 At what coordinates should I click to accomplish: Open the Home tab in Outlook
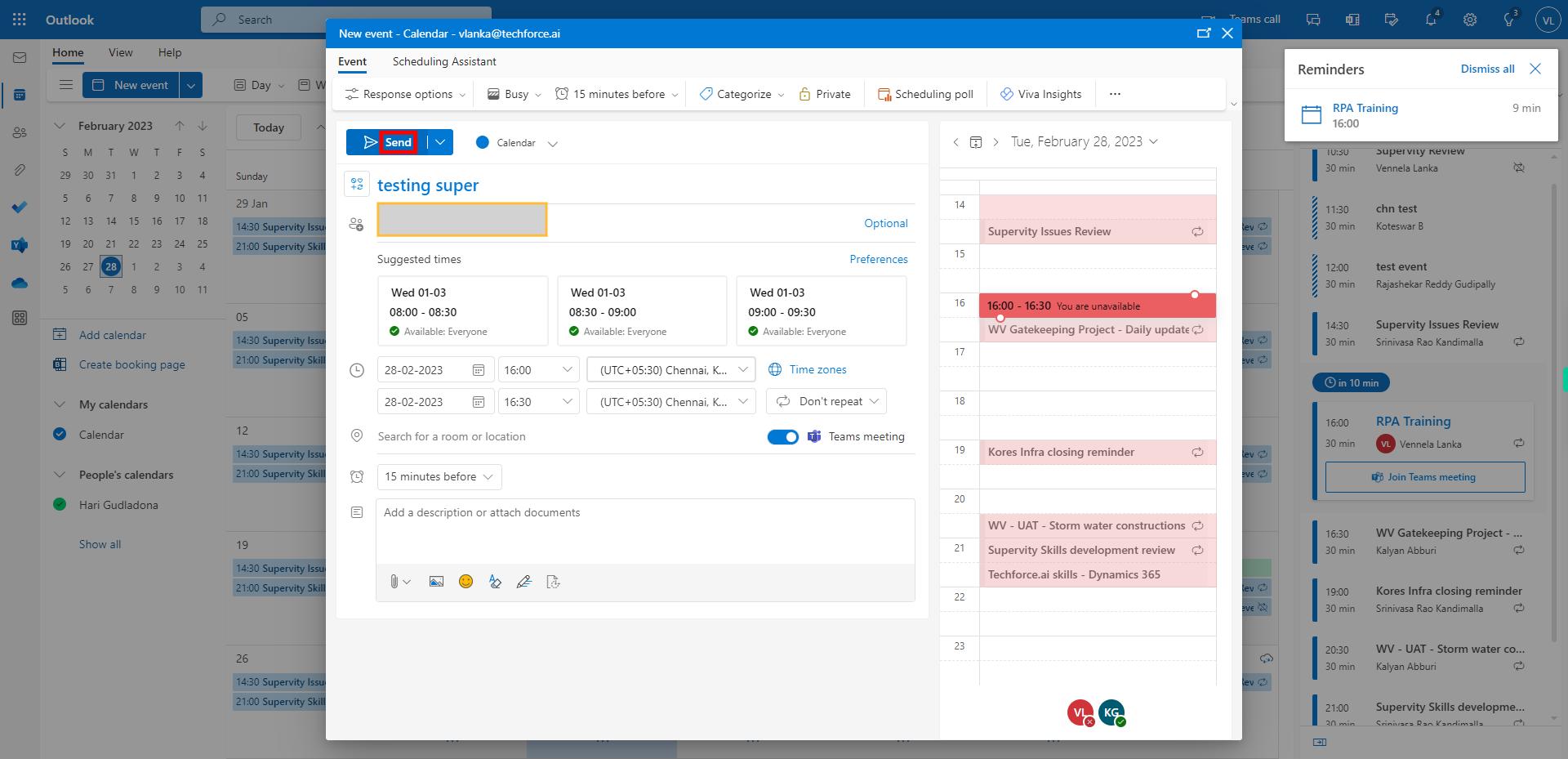tap(68, 52)
